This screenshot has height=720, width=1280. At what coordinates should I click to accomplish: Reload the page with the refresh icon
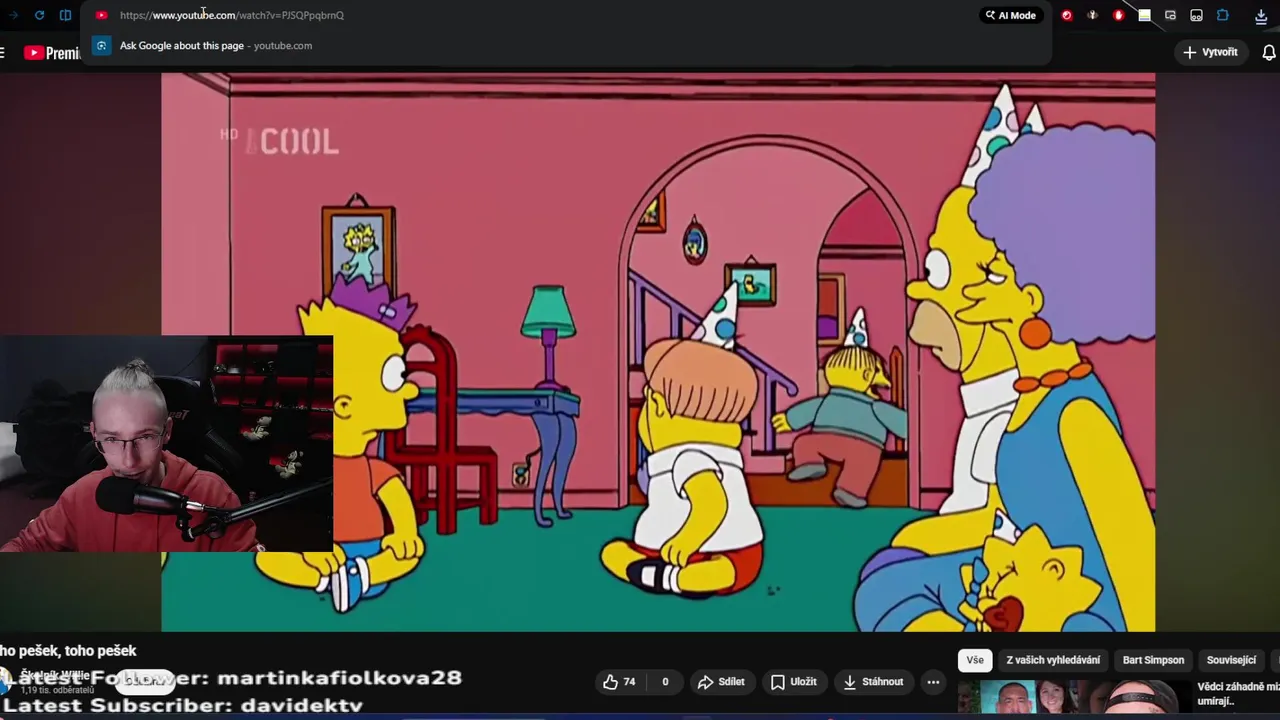(x=39, y=15)
